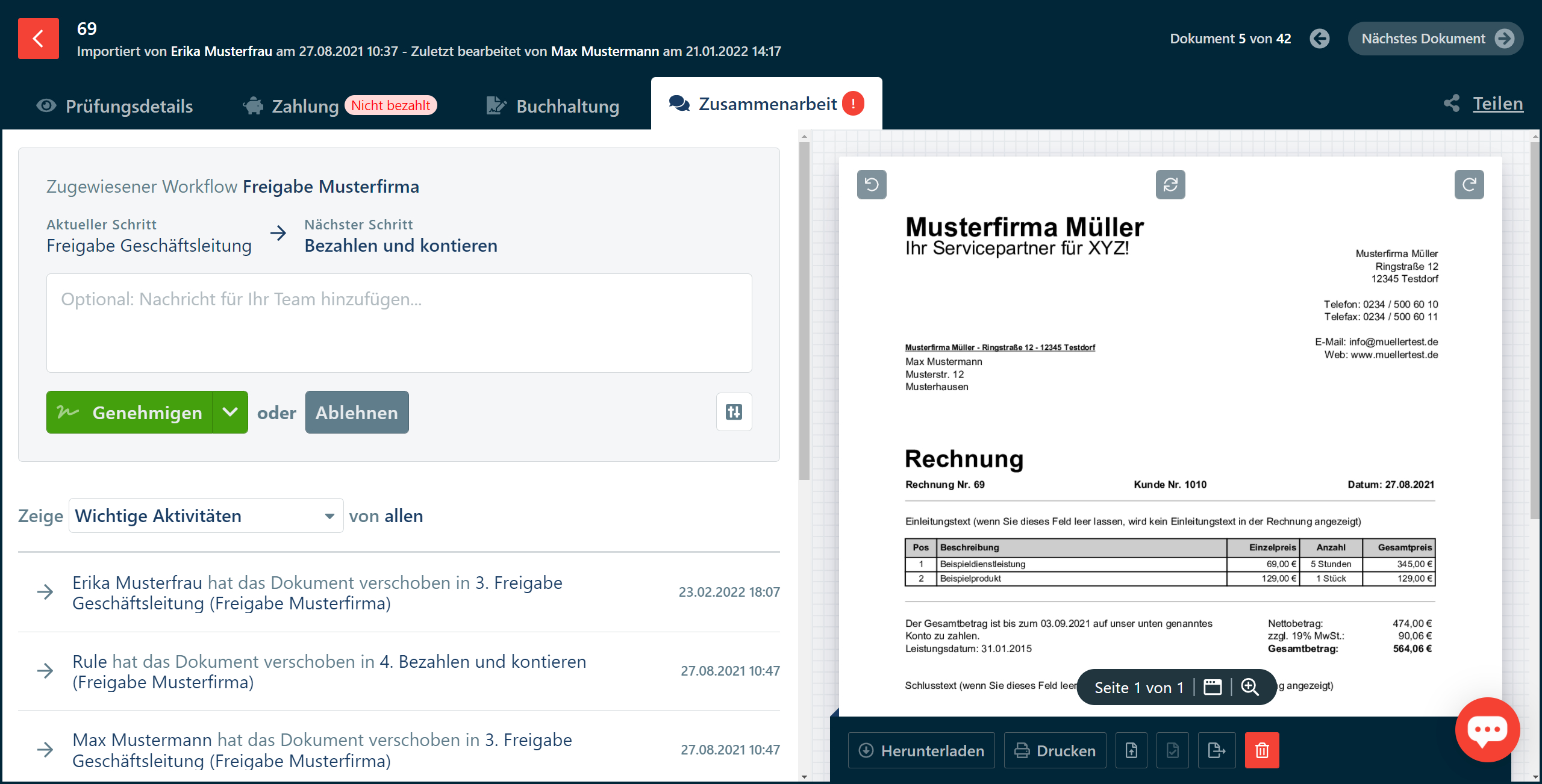Toggle workflow settings sliders button
The width and height of the screenshot is (1542, 784).
click(734, 412)
